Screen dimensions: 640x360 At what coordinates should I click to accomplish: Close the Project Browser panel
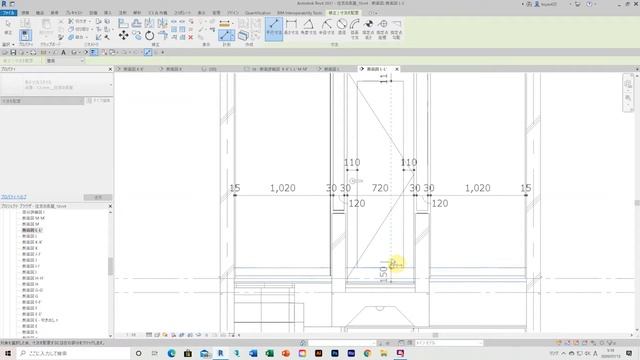(110, 206)
